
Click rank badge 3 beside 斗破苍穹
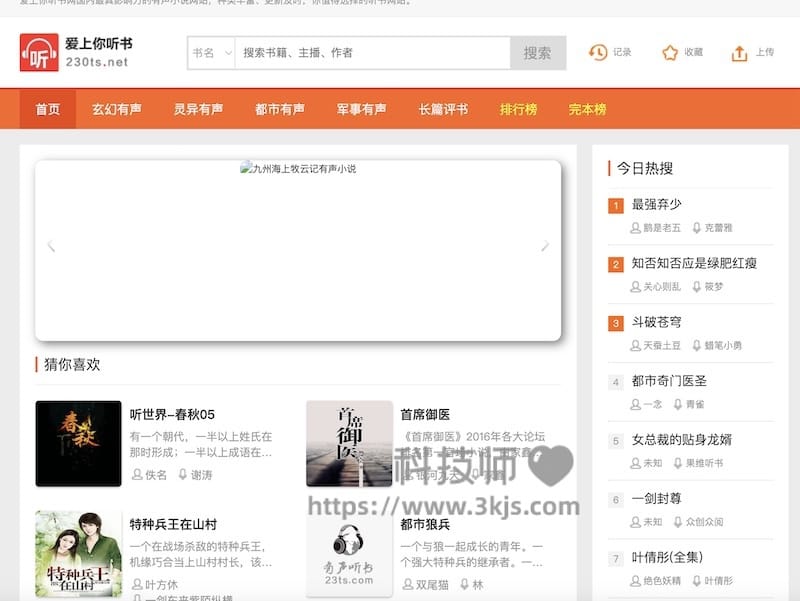click(616, 323)
